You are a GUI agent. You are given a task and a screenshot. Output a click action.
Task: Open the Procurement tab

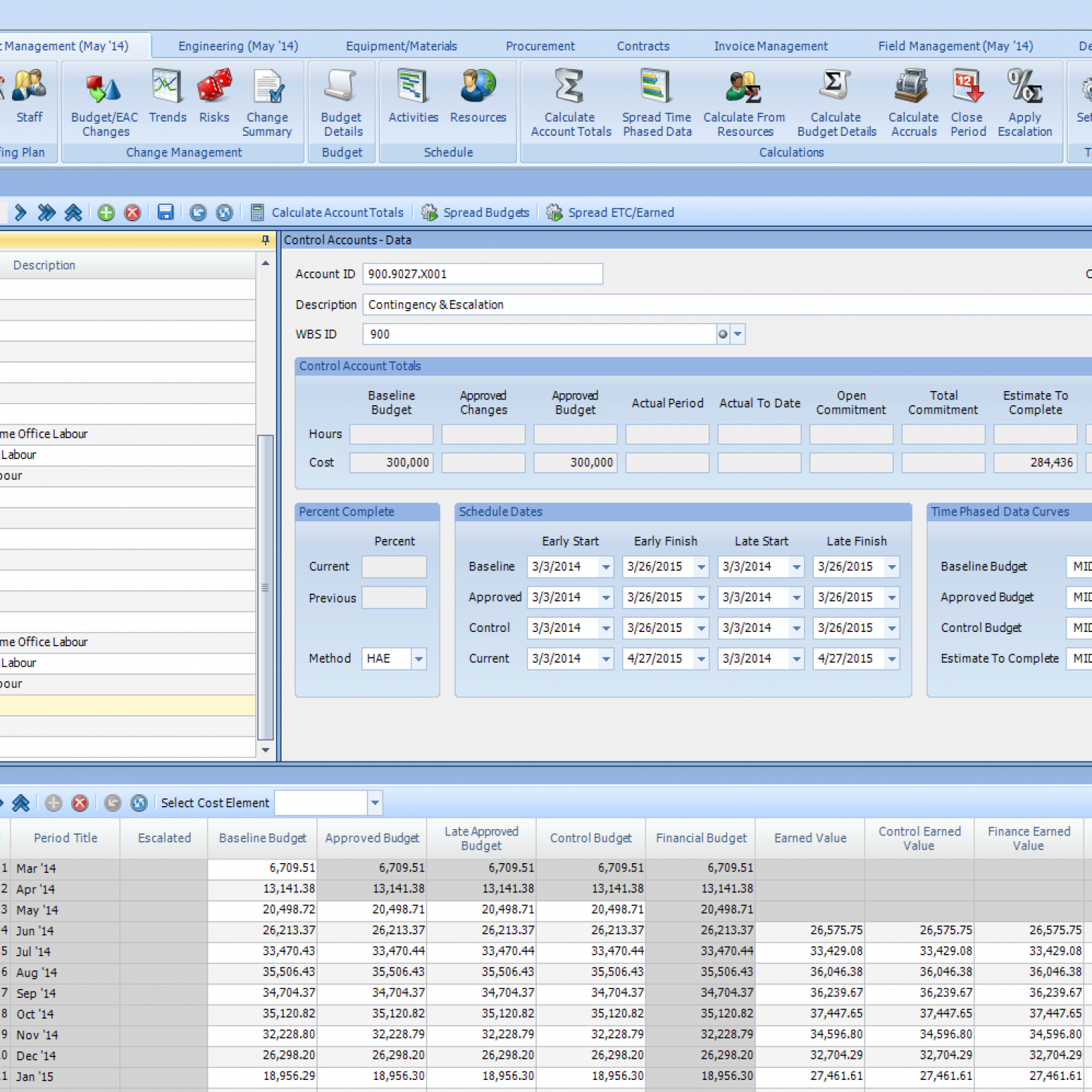tap(540, 46)
